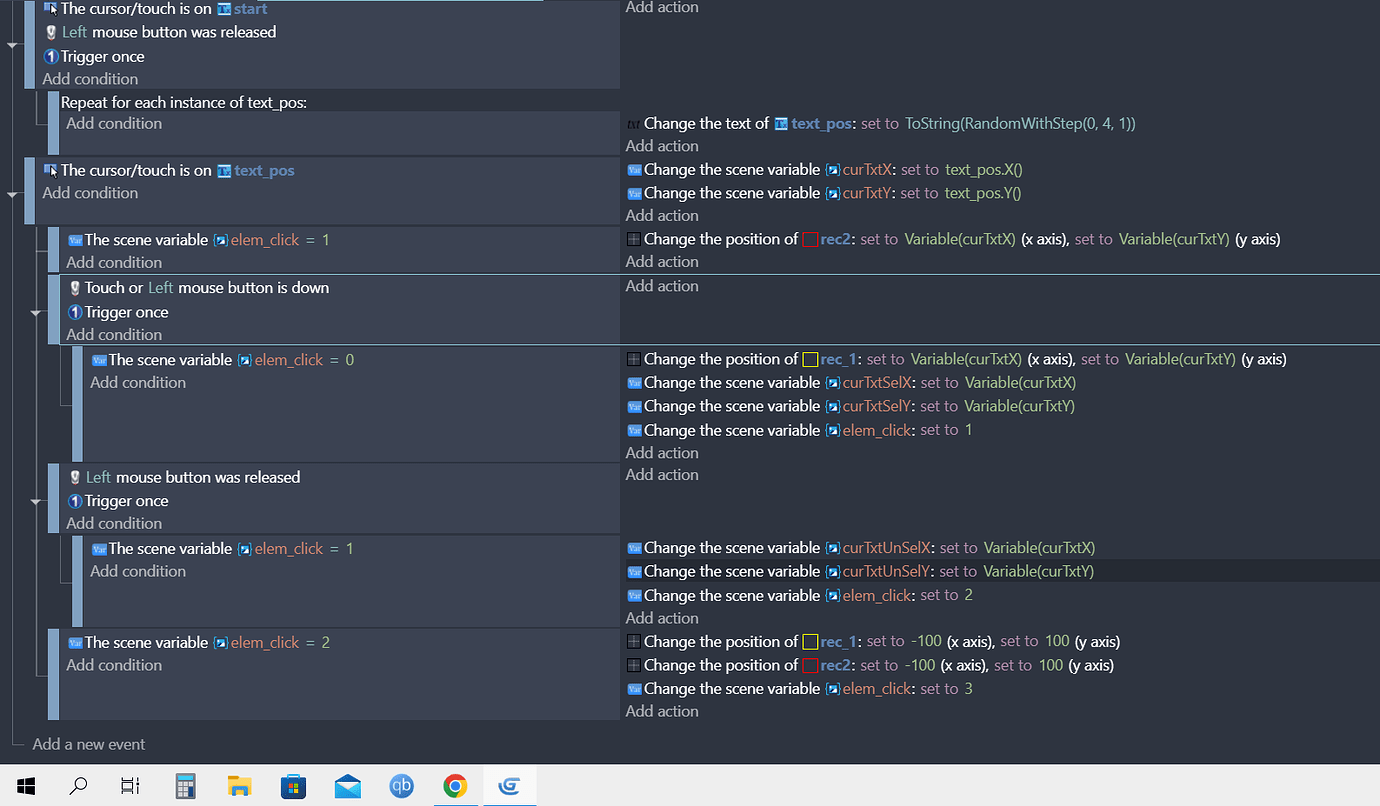This screenshot has height=806, width=1380.
Task: Click the txt icon beside Change the text of
Action: [x=633, y=124]
